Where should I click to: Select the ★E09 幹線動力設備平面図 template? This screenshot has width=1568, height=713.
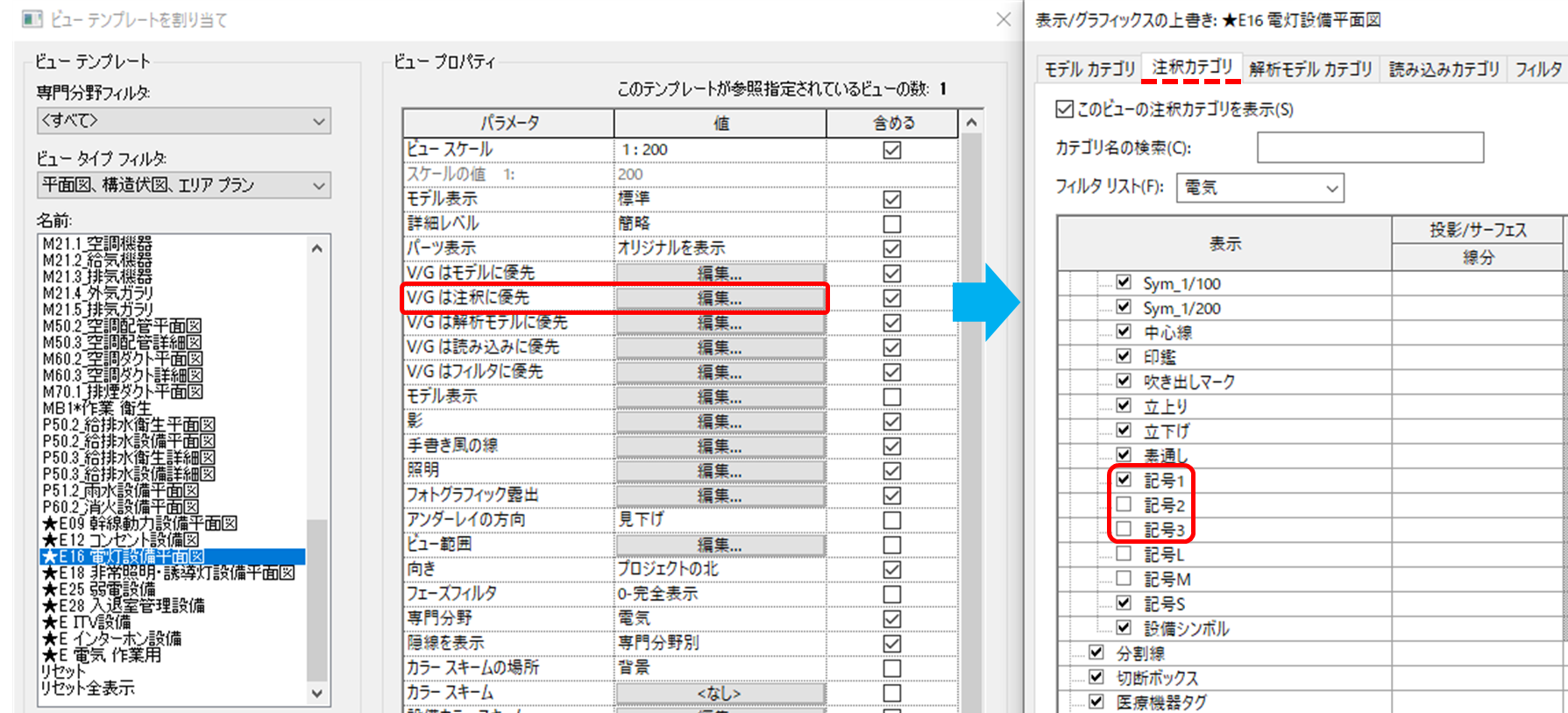pyautogui.click(x=139, y=524)
